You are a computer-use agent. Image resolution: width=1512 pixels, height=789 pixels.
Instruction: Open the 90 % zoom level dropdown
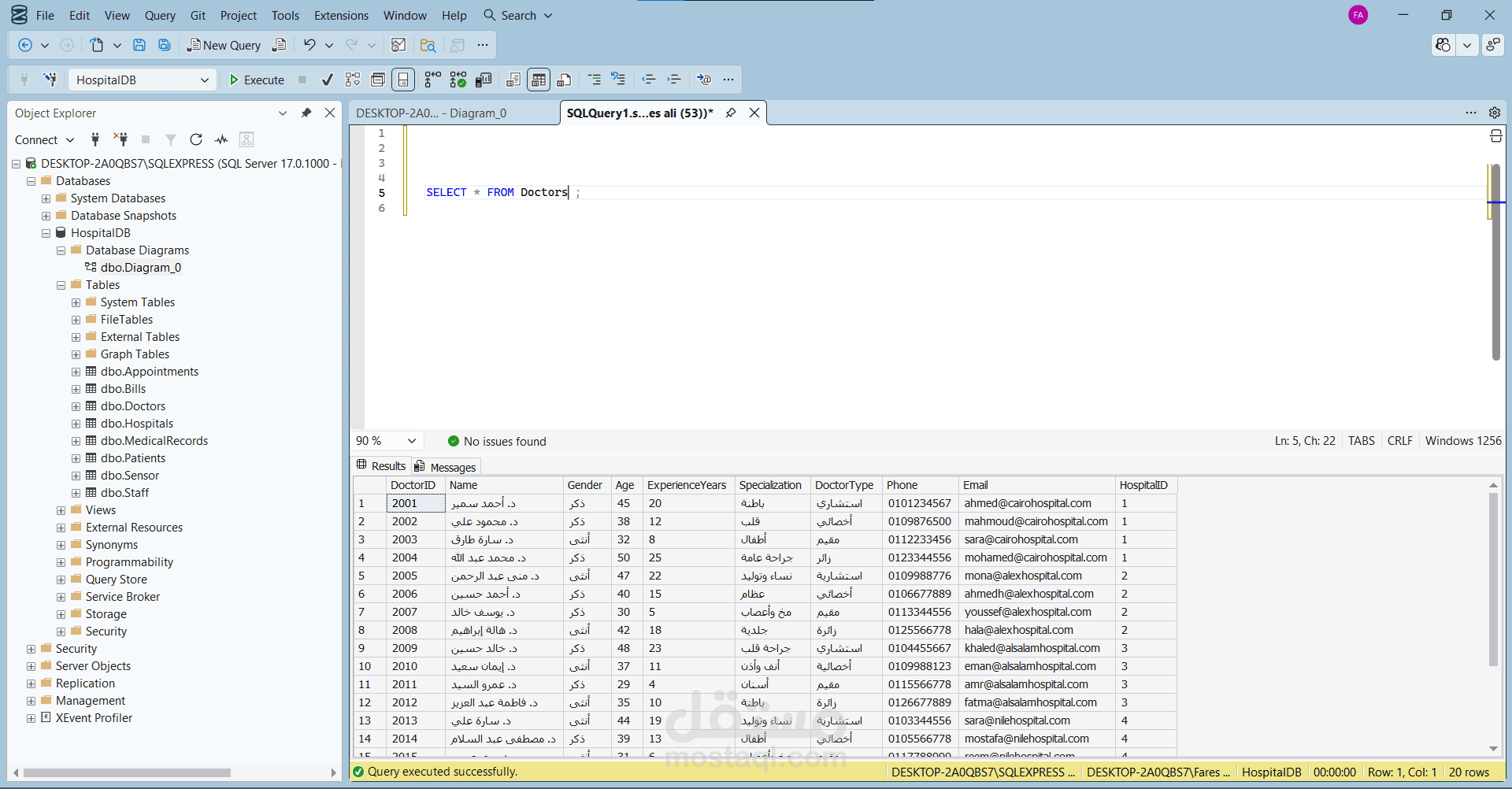(411, 441)
